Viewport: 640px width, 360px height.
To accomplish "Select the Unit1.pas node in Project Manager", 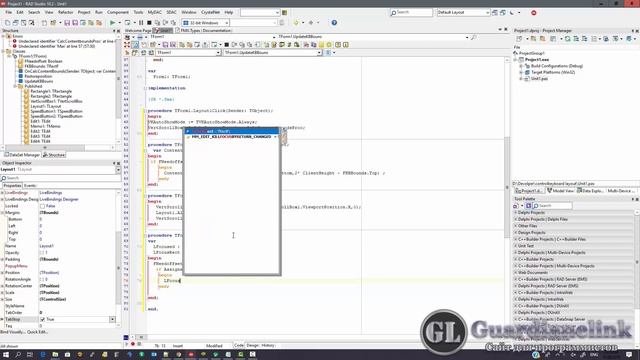I will [x=539, y=79].
